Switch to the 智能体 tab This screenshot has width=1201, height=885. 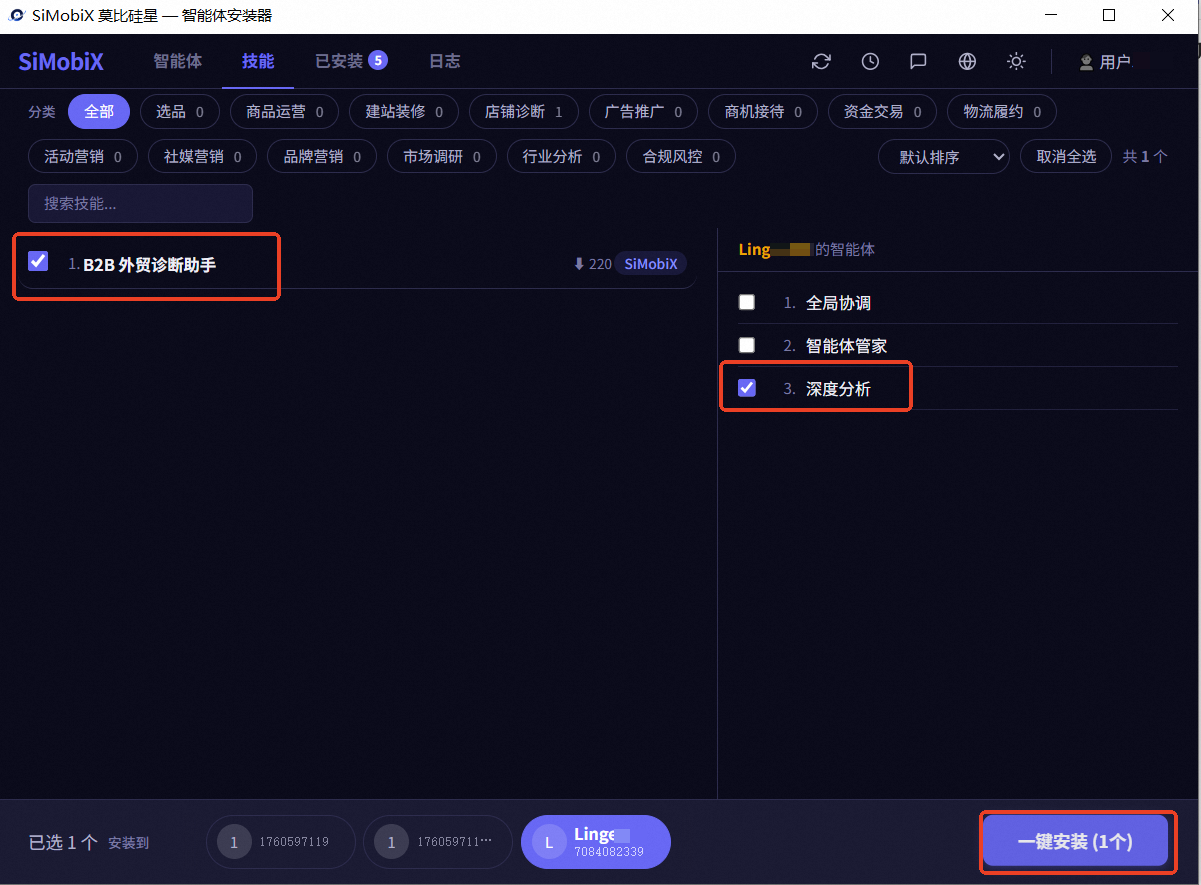click(x=177, y=61)
